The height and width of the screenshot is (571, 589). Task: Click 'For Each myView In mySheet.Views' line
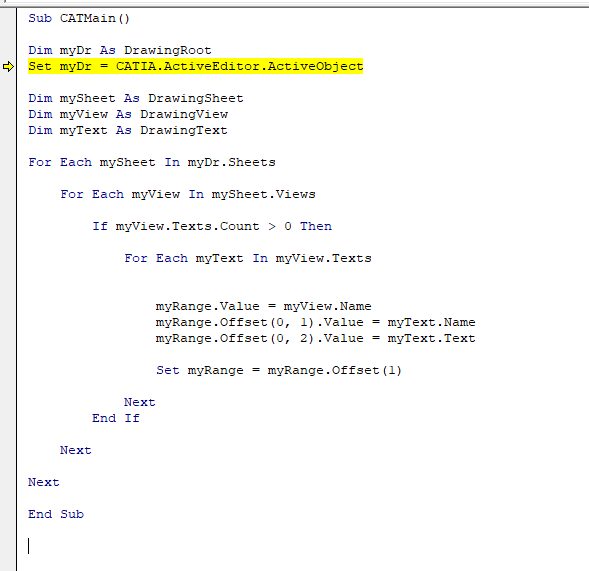[188, 194]
